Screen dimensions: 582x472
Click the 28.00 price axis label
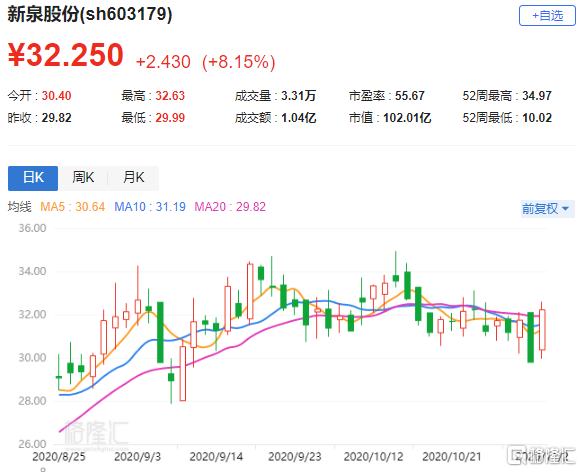(32, 401)
